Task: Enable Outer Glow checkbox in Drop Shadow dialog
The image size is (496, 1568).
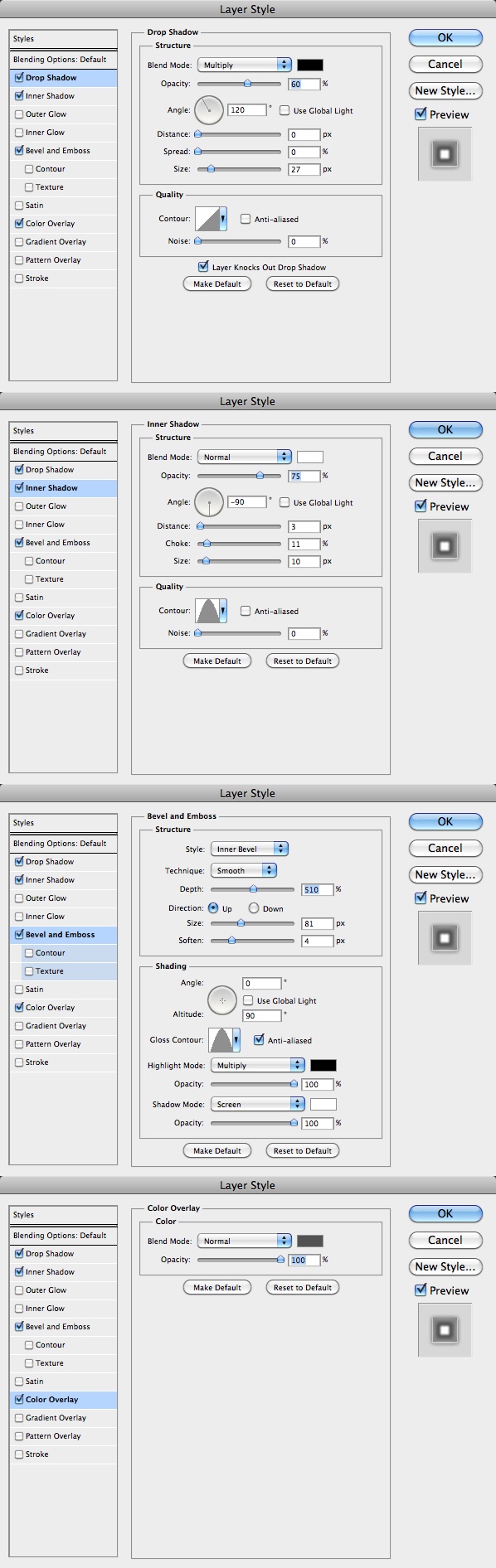Action: [19, 114]
